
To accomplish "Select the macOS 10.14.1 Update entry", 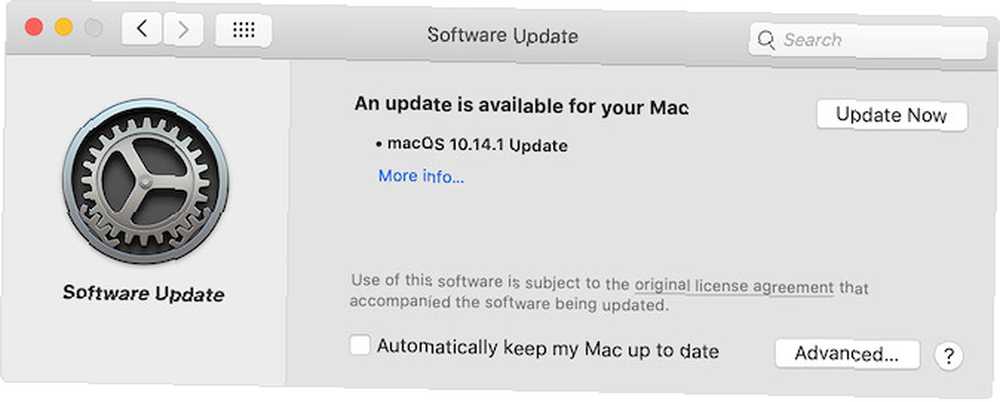I will click(472, 145).
